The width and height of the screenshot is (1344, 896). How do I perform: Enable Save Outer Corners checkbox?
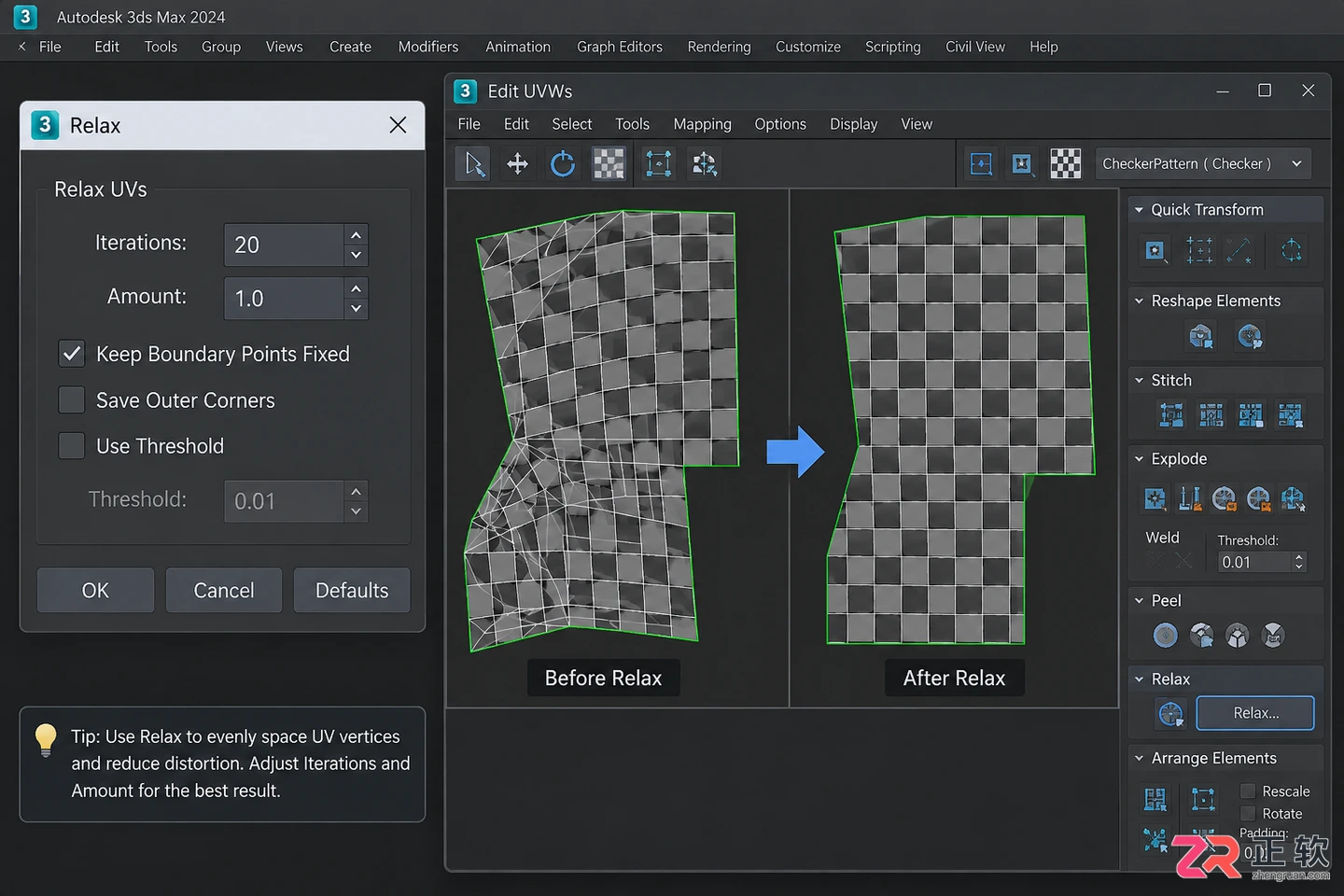click(72, 399)
